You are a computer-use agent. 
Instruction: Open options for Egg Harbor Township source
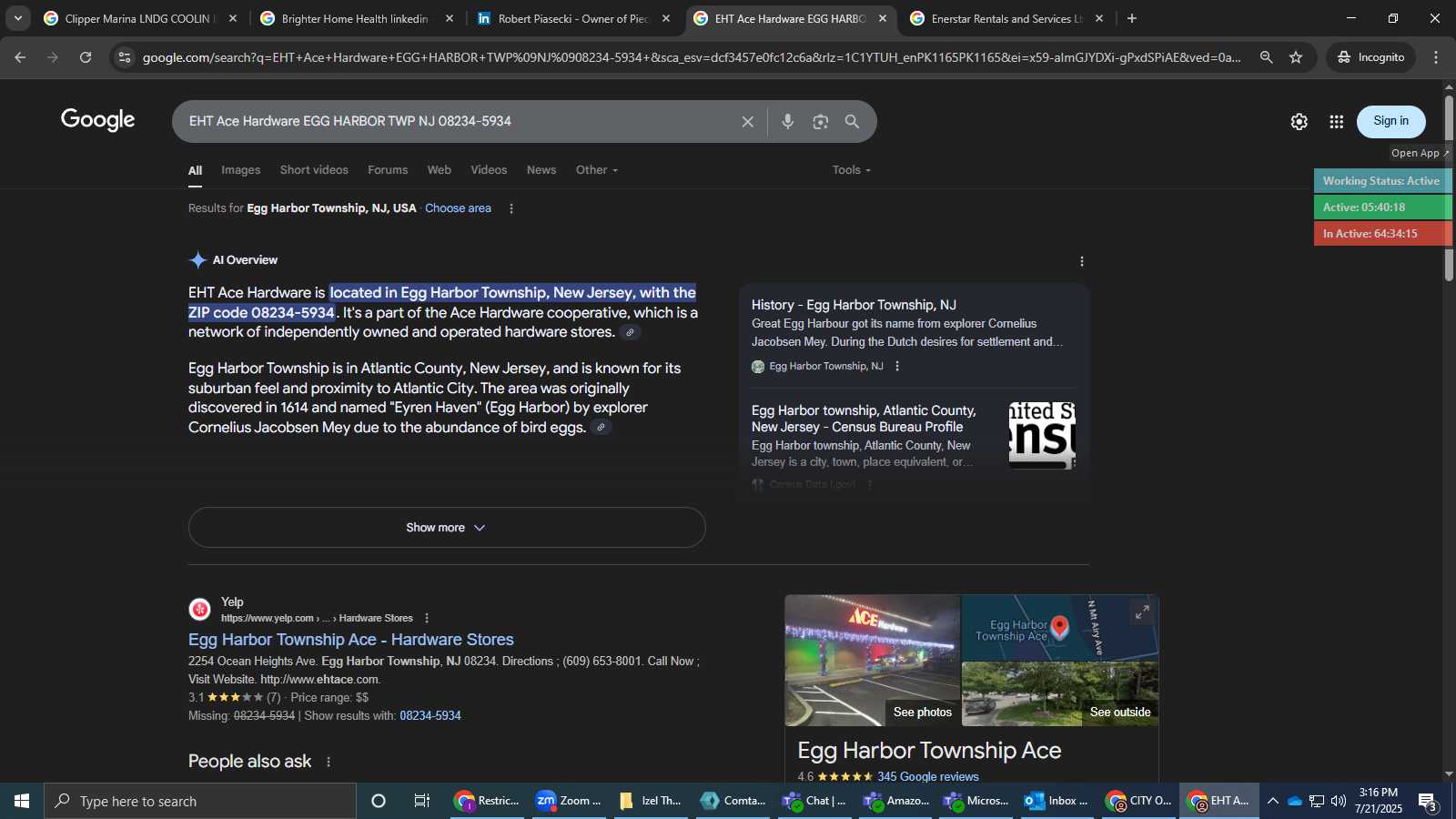[897, 367]
